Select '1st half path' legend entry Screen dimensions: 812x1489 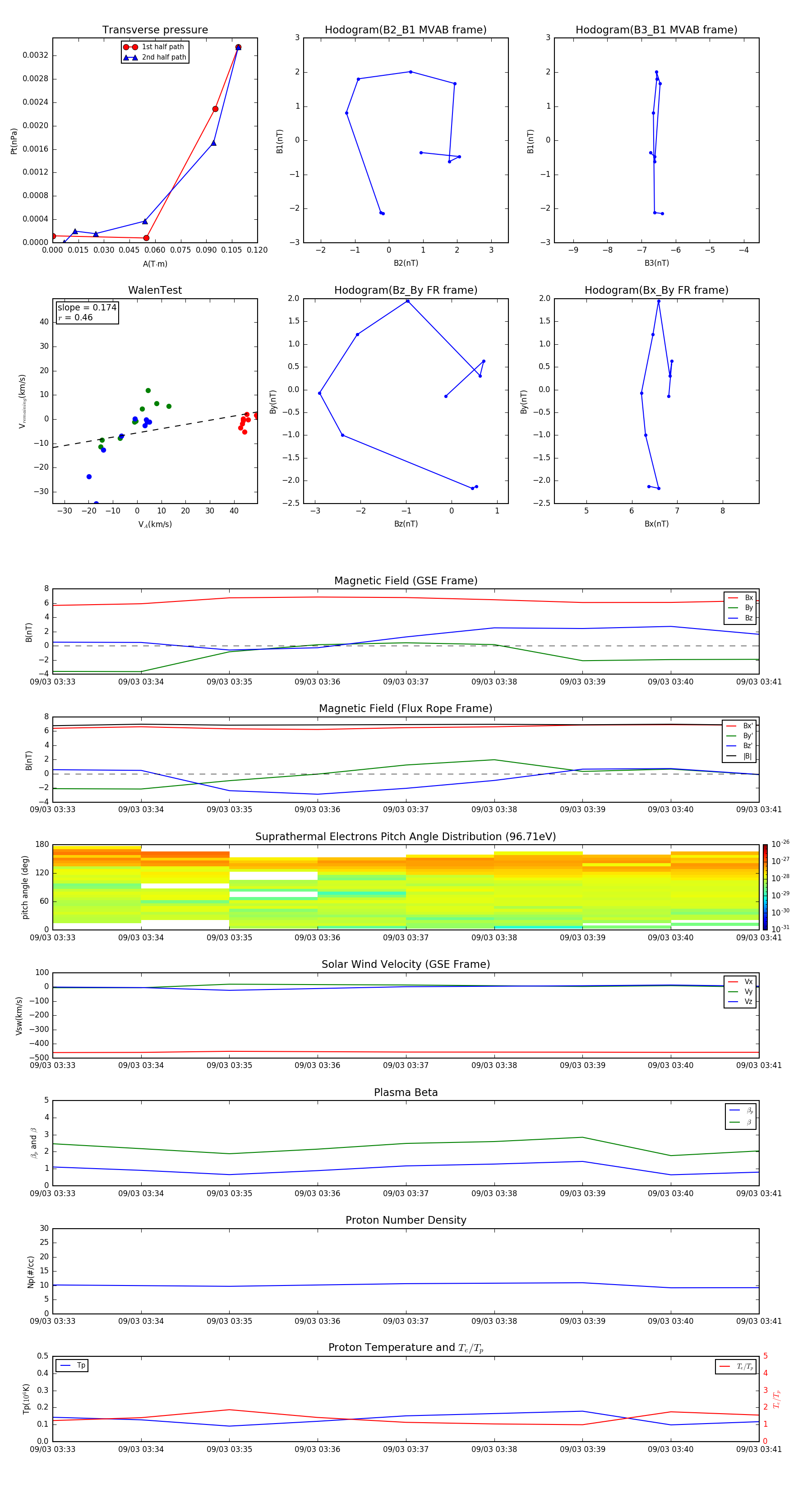pos(154,47)
